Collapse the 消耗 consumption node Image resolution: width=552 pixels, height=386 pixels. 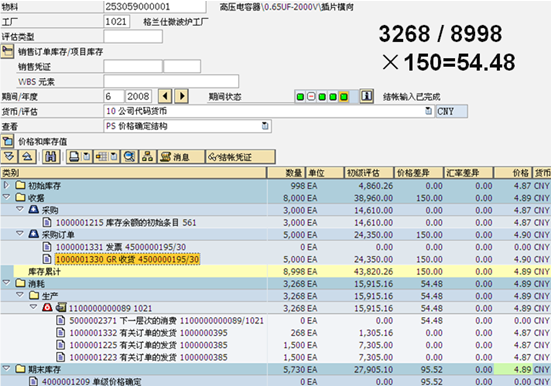coord(6,282)
